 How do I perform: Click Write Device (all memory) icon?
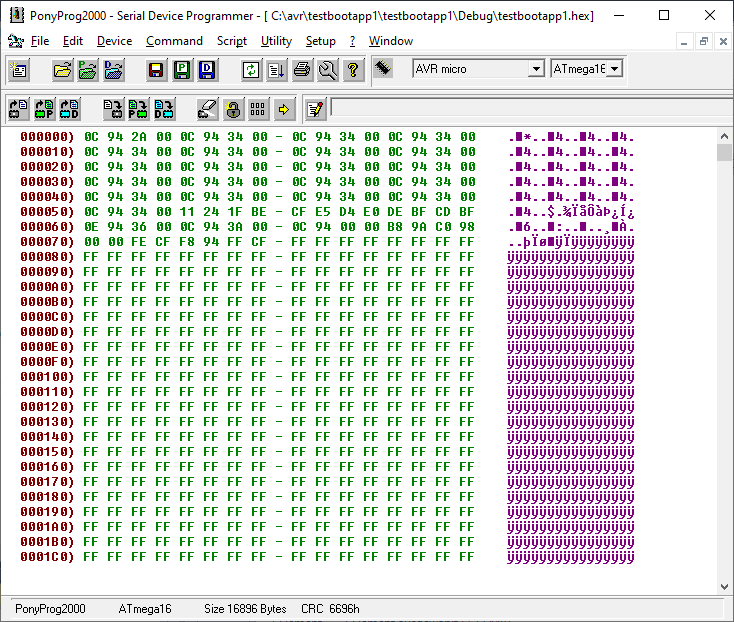pos(113,110)
